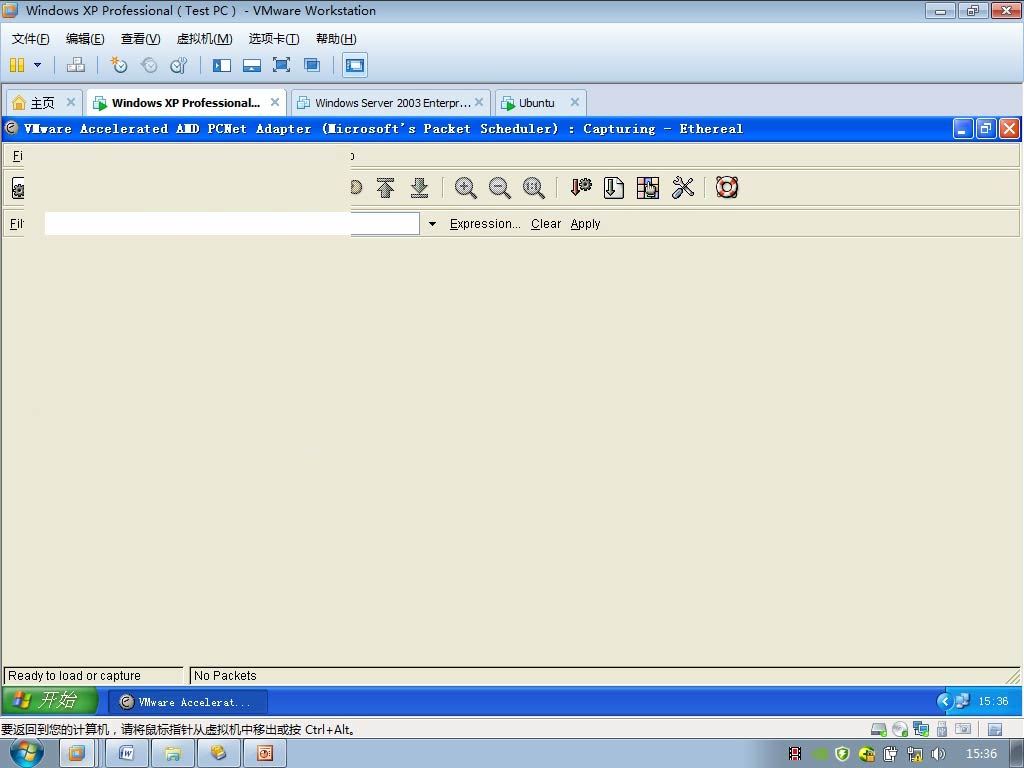This screenshot has height=768, width=1024.
Task: Click the VMware message log status icon
Action: tap(995, 729)
